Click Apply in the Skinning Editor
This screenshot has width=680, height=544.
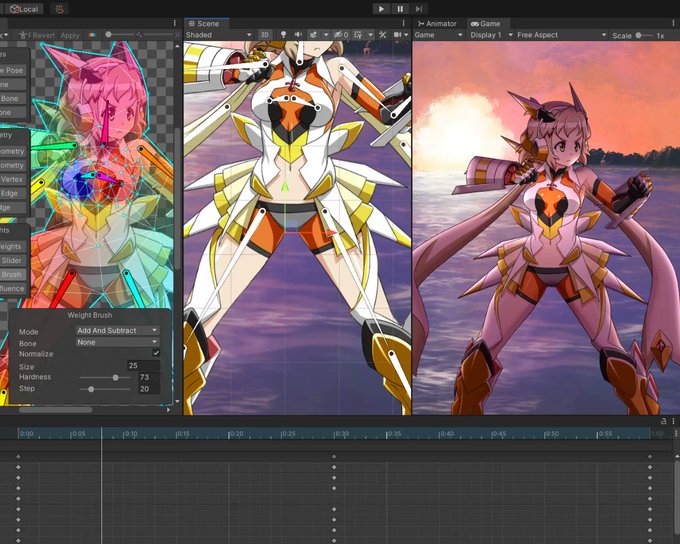pos(70,36)
